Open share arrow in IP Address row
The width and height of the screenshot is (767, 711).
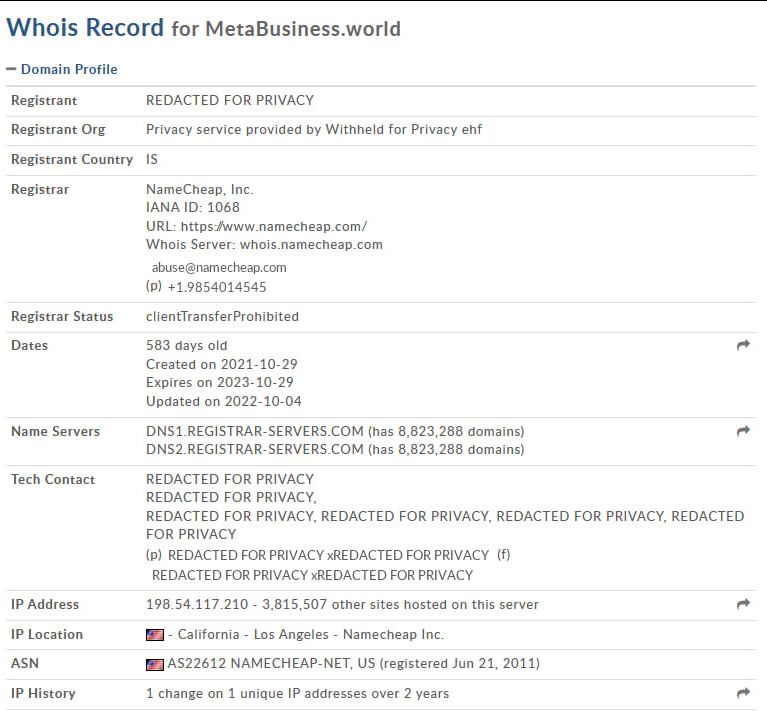coord(743,604)
